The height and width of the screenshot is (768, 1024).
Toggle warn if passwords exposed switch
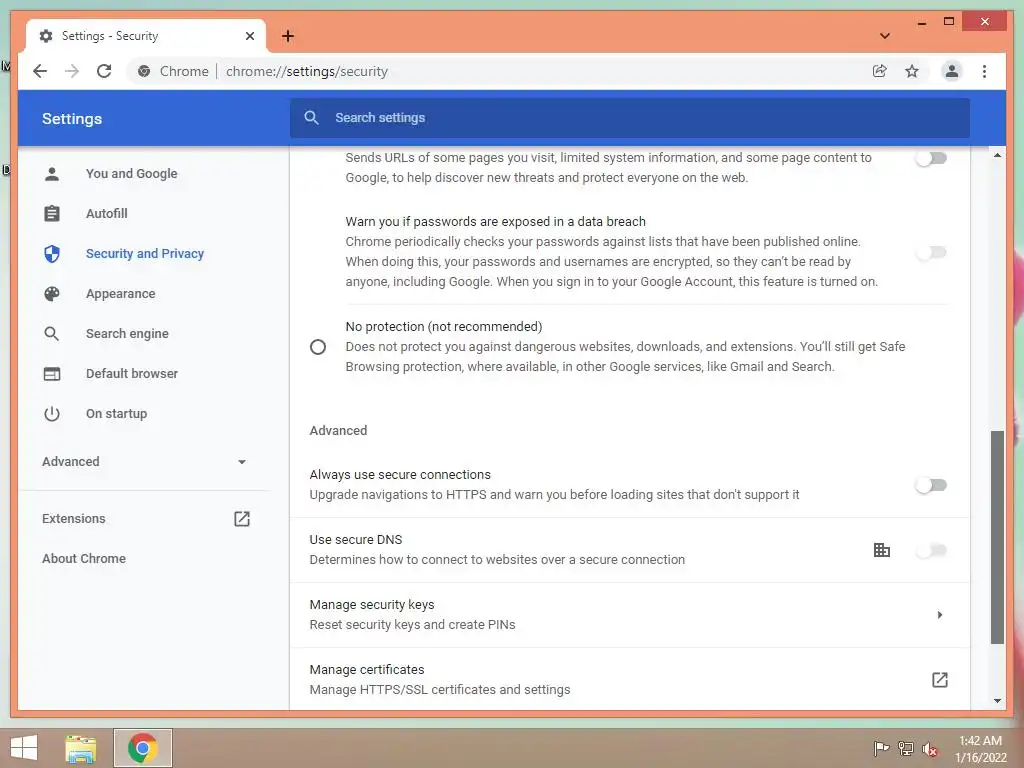pyautogui.click(x=931, y=252)
